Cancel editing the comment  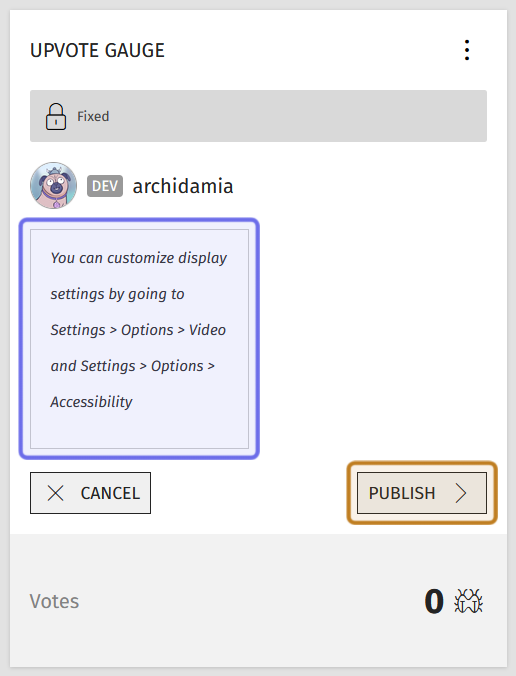[91, 493]
